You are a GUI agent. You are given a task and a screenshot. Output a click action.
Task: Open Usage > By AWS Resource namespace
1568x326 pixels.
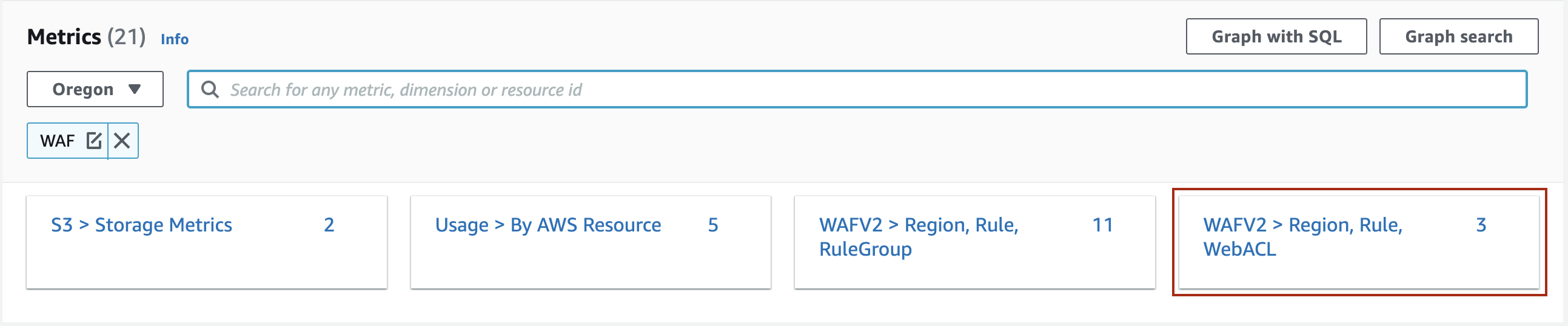click(x=548, y=225)
